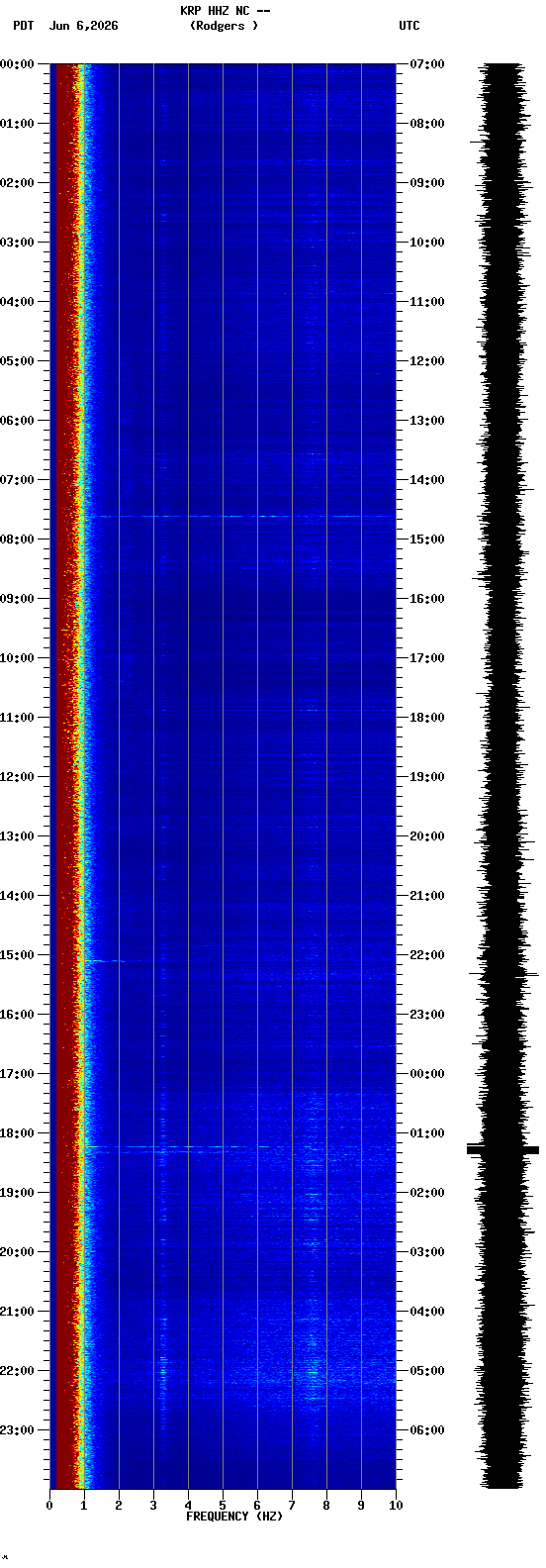The image size is (546, 1568).
Task: Click the 09:00 PDT time label
Action: pos(18,599)
